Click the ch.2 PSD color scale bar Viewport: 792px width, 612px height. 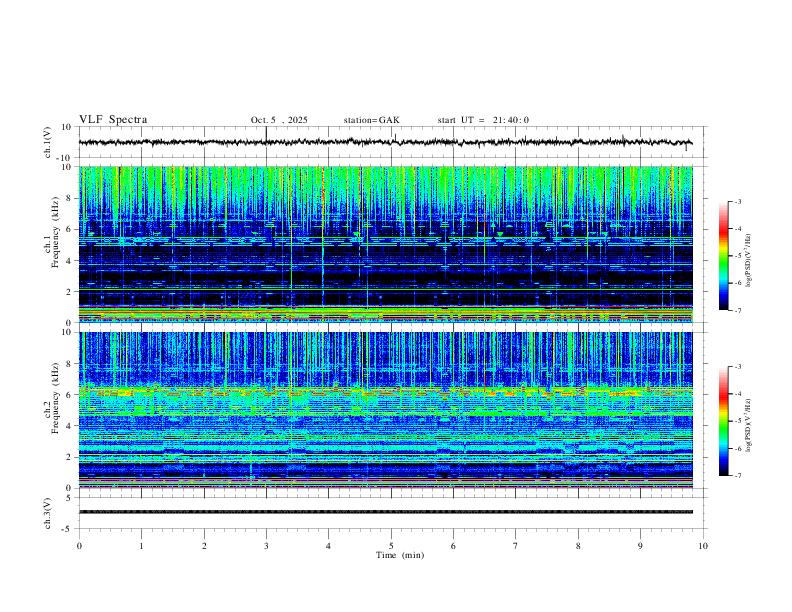723,421
